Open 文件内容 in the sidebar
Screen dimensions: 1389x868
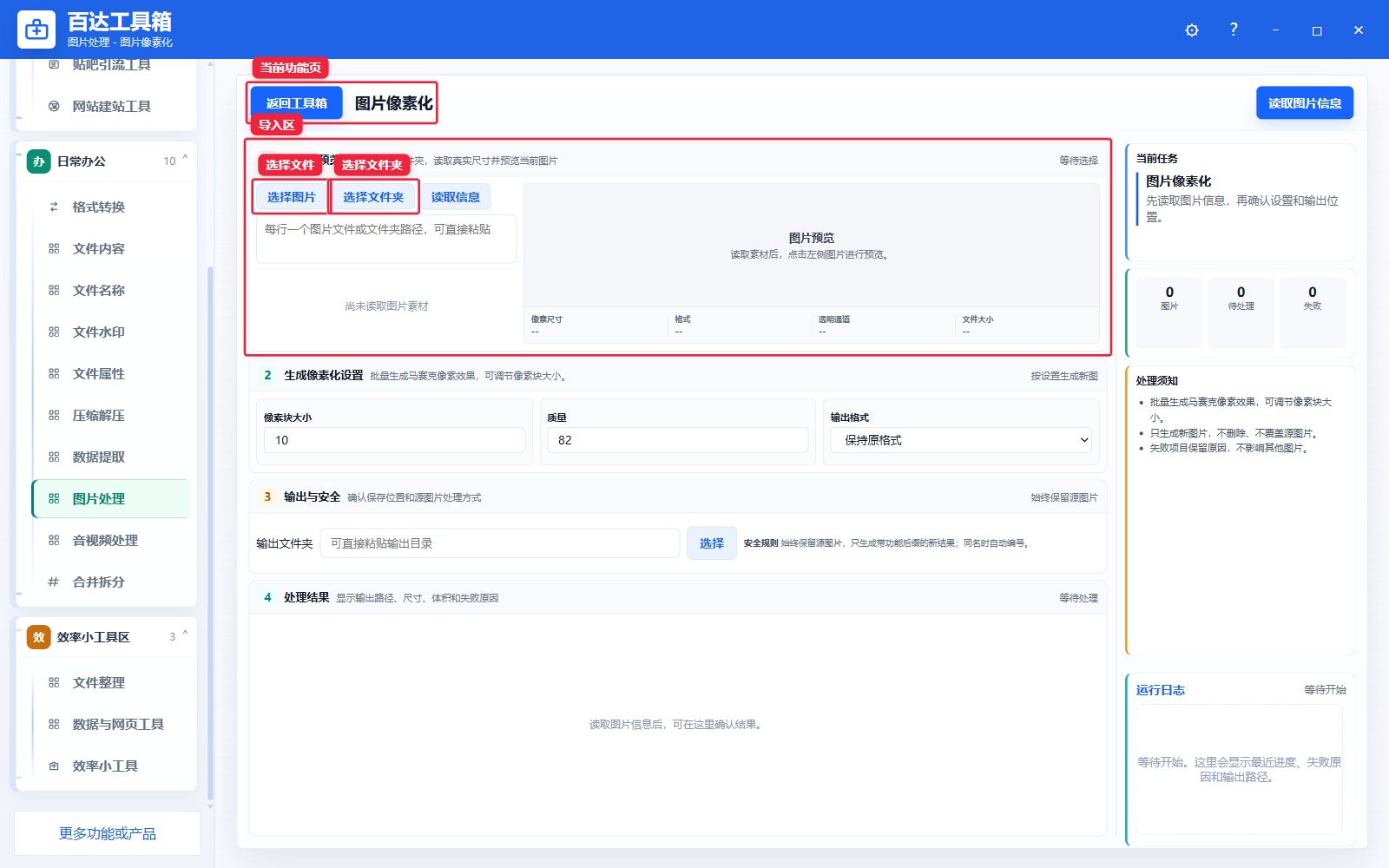click(111, 248)
